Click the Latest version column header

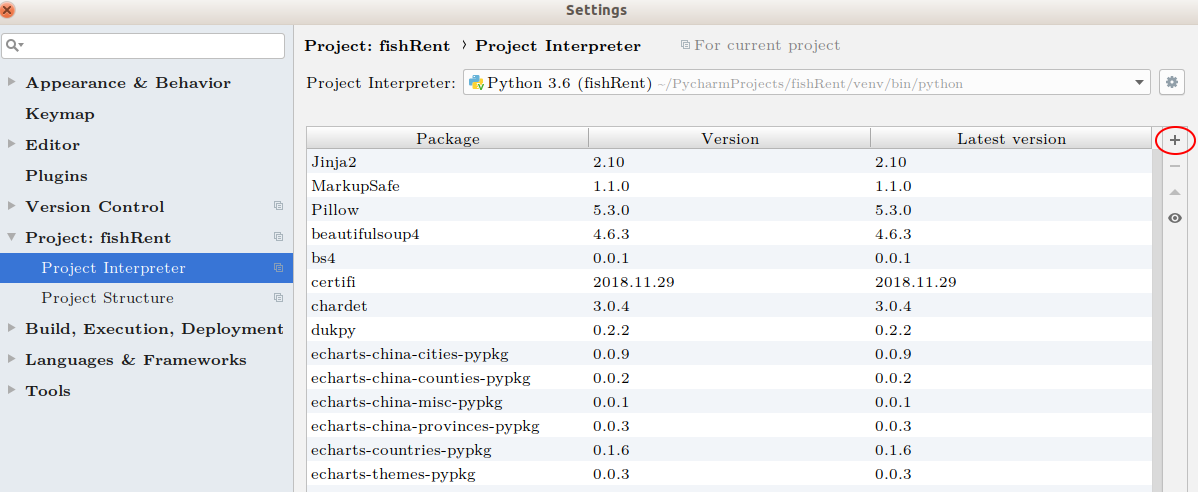[1010, 139]
